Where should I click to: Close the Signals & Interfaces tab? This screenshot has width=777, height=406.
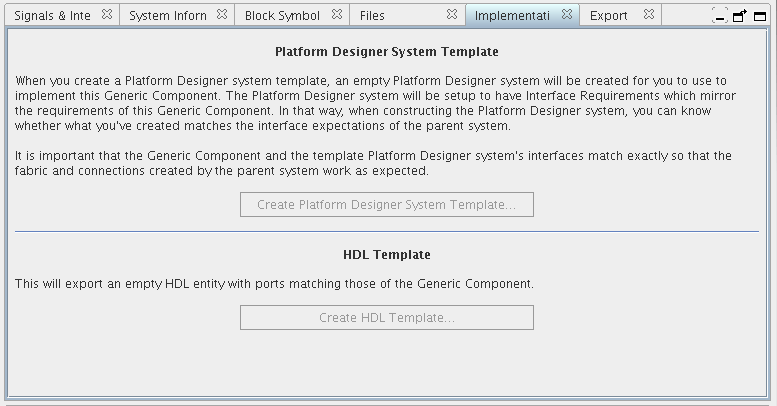coord(107,15)
